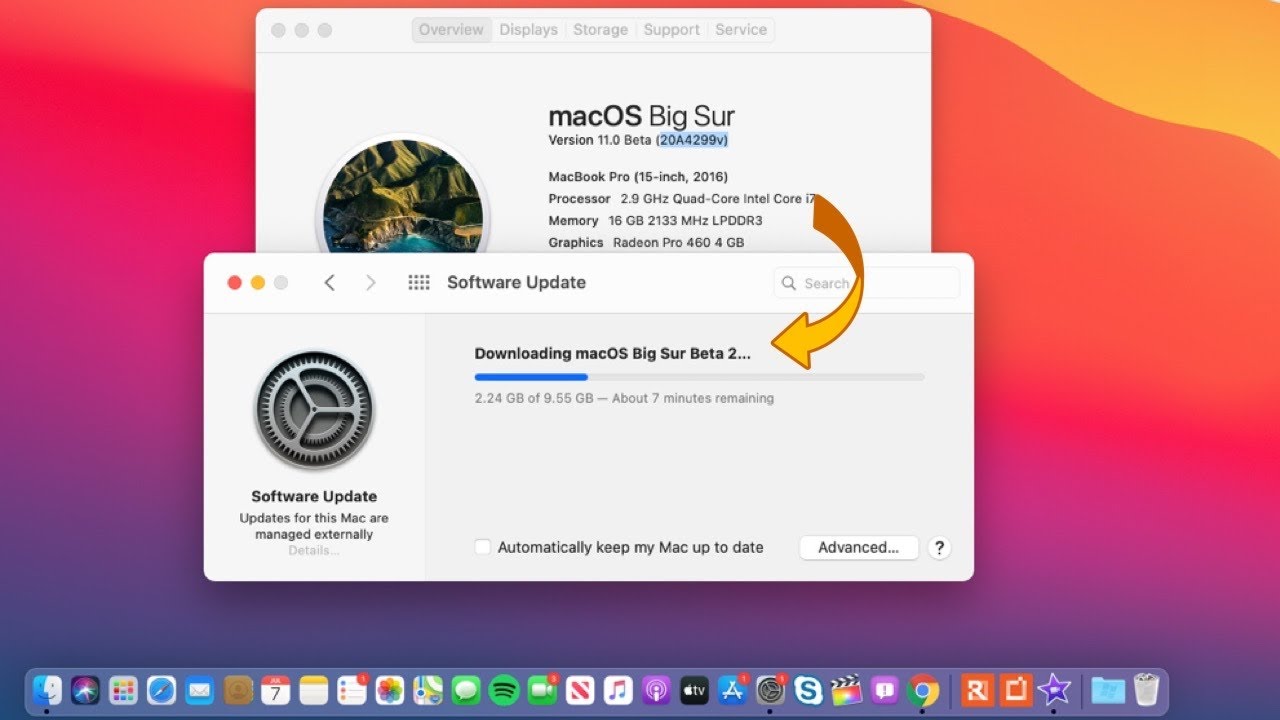Viewport: 1280px width, 720px height.
Task: Open Messages app in the Dock
Action: pos(466,690)
